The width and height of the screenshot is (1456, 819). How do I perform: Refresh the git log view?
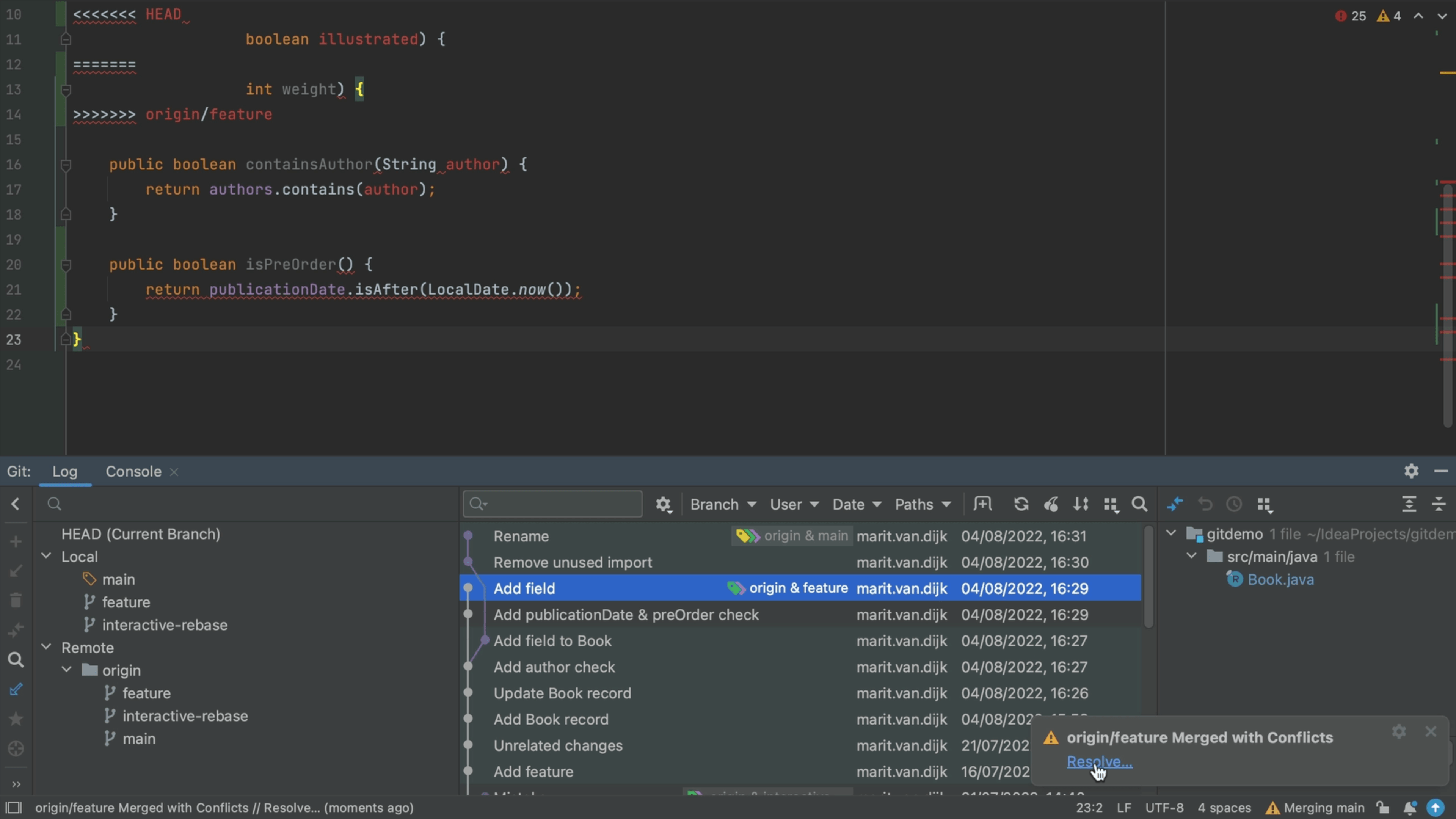tap(1021, 504)
